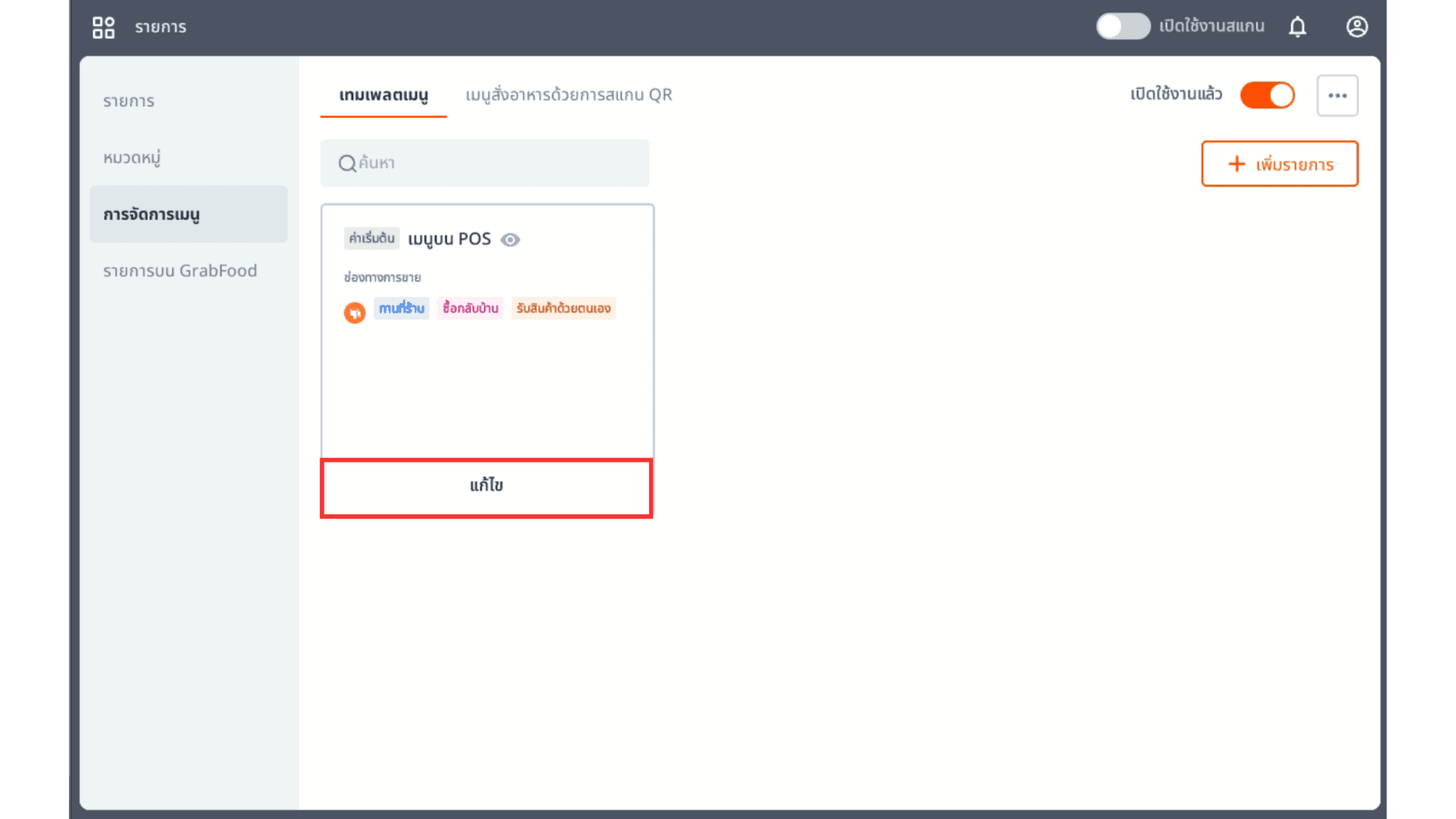The image size is (1456, 819).
Task: Click the plus icon on เพิ่มรายการ
Action: (x=1237, y=164)
